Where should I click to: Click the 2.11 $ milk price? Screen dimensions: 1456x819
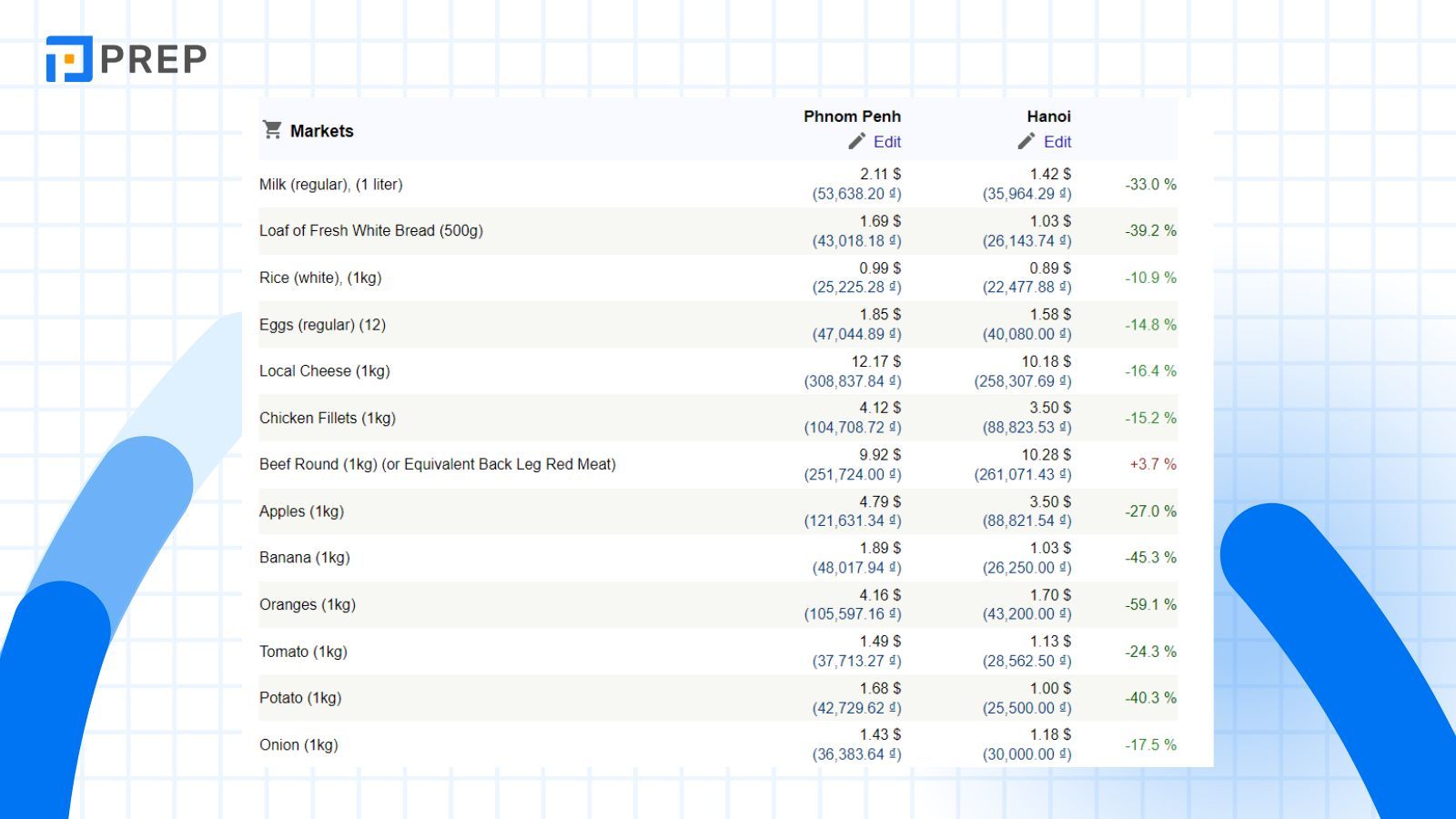(880, 174)
